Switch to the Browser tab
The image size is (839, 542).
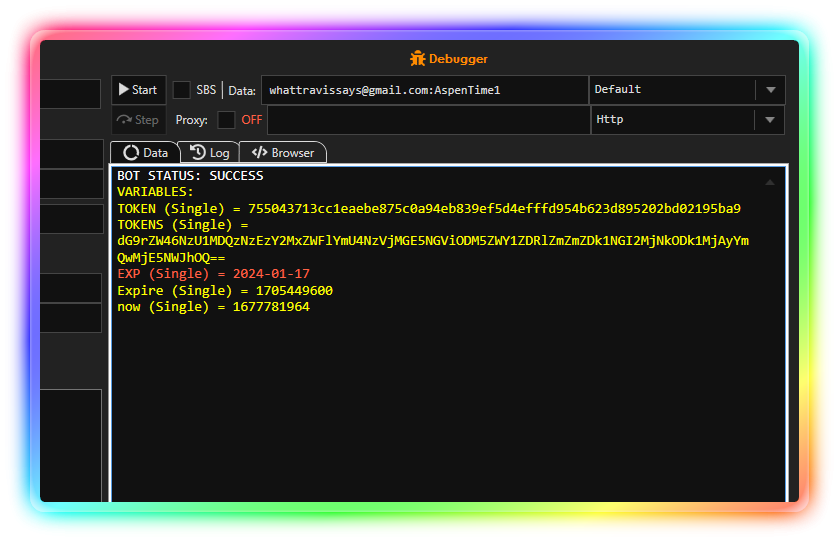(283, 152)
